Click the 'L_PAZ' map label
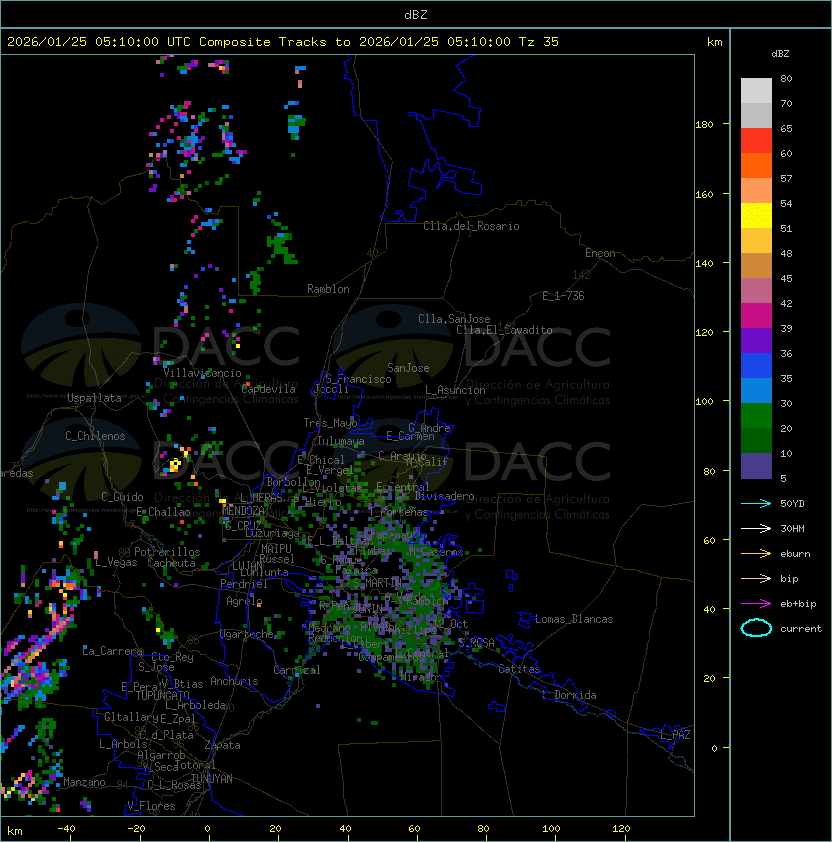Image resolution: width=832 pixels, height=842 pixels. coord(675,734)
